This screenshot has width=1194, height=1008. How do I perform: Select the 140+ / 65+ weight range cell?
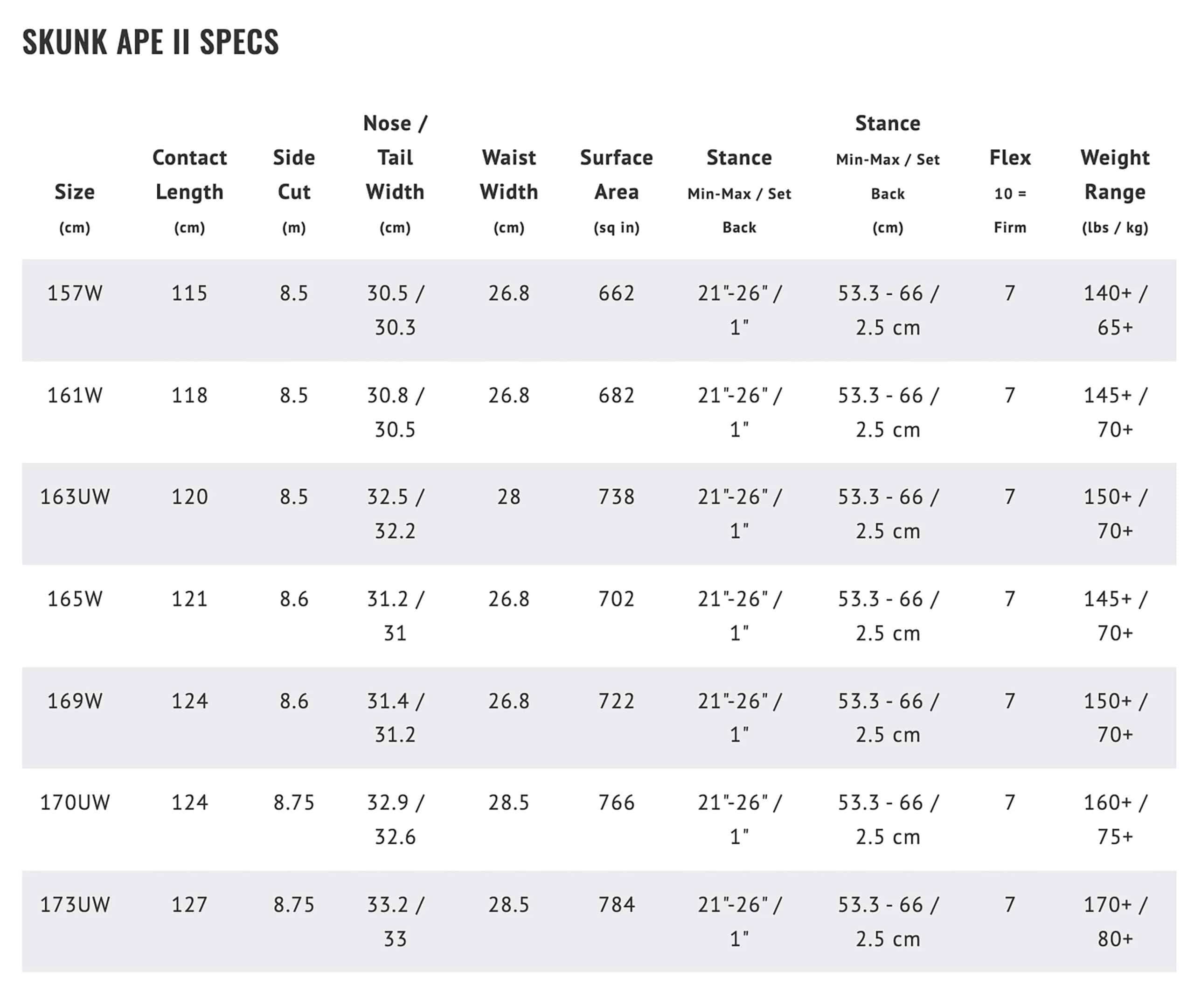[x=1115, y=310]
